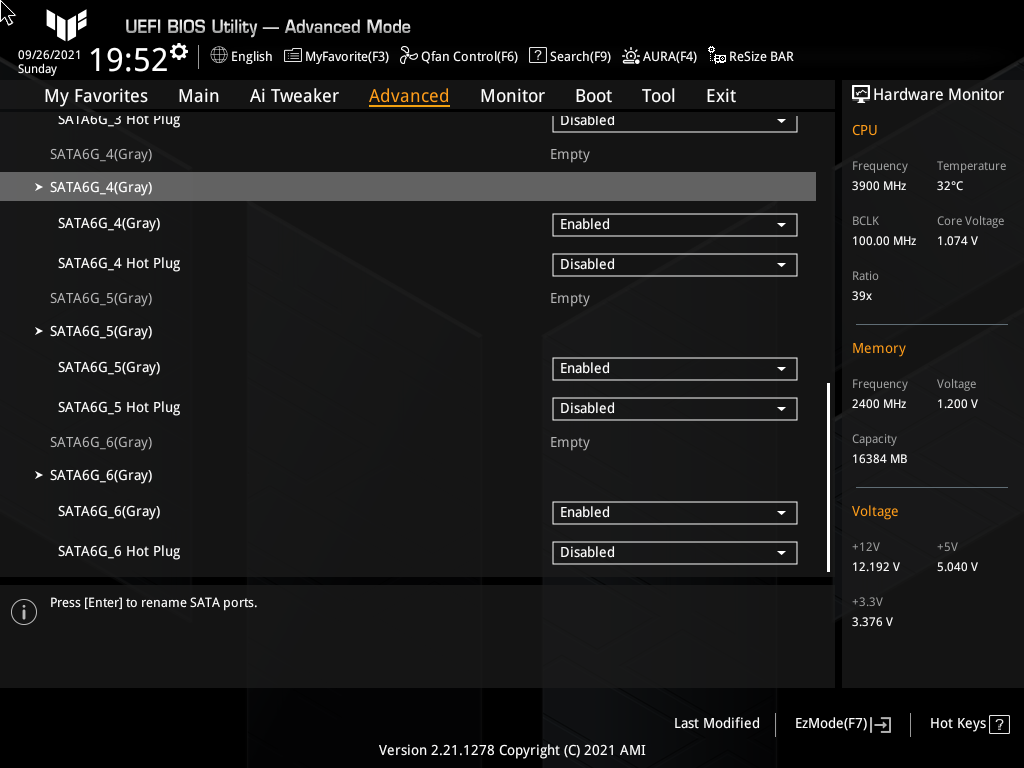Open the SATA6G_5 Hot Plug dropdown

pyautogui.click(x=674, y=408)
